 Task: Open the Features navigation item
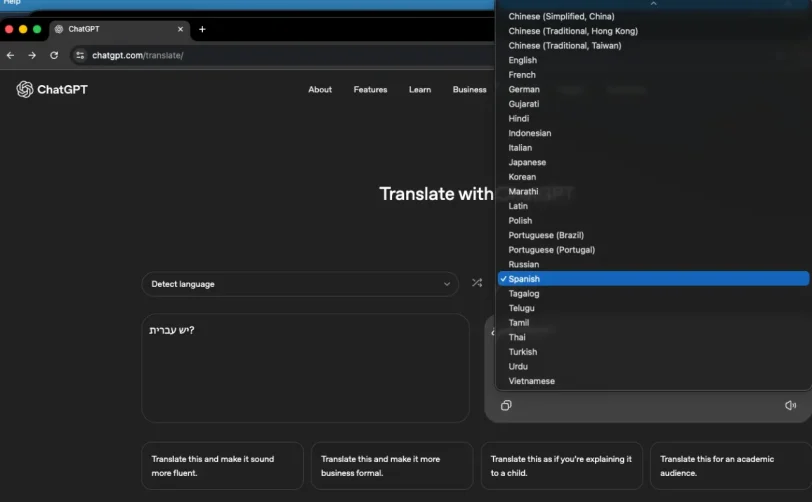coord(370,90)
